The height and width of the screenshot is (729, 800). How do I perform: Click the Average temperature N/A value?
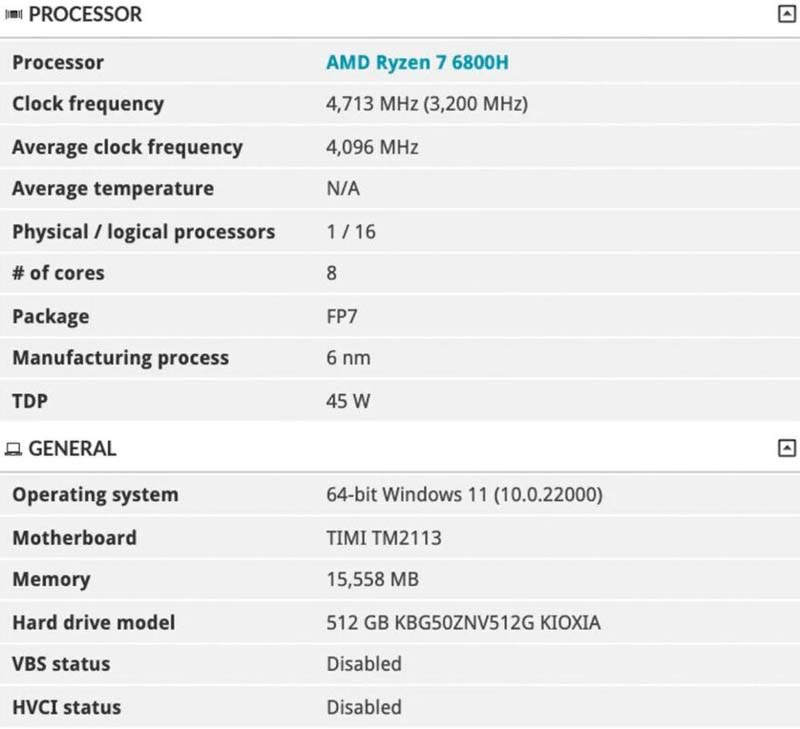point(343,189)
